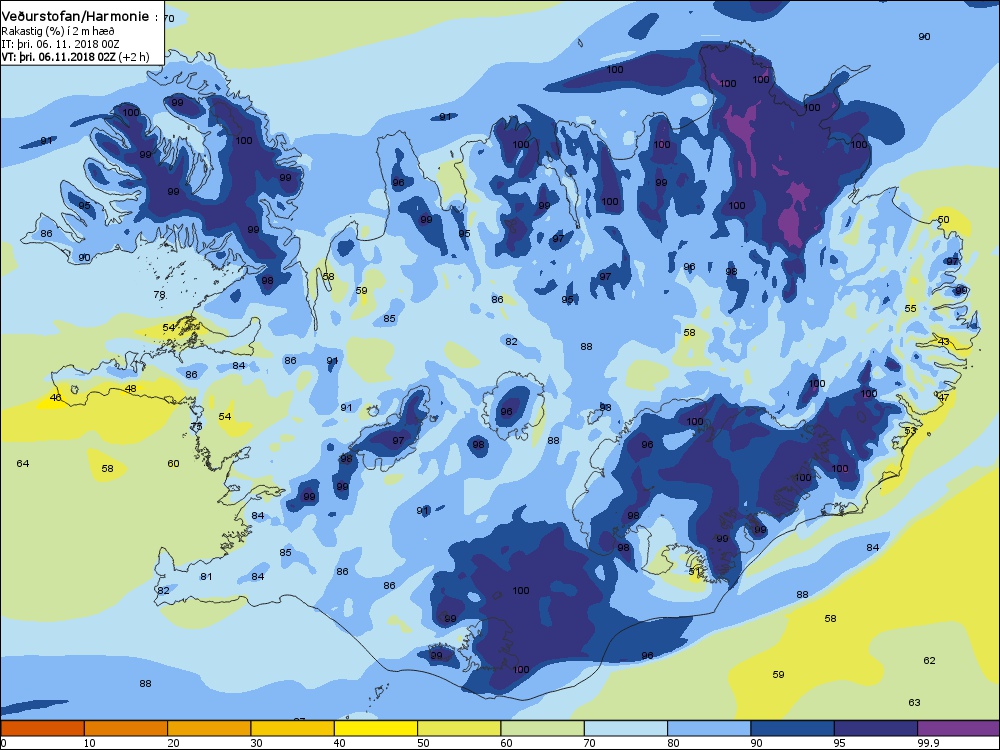The width and height of the screenshot is (1000, 750).
Task: Click the map value '63' over the southeast ocean
Action: (x=915, y=702)
